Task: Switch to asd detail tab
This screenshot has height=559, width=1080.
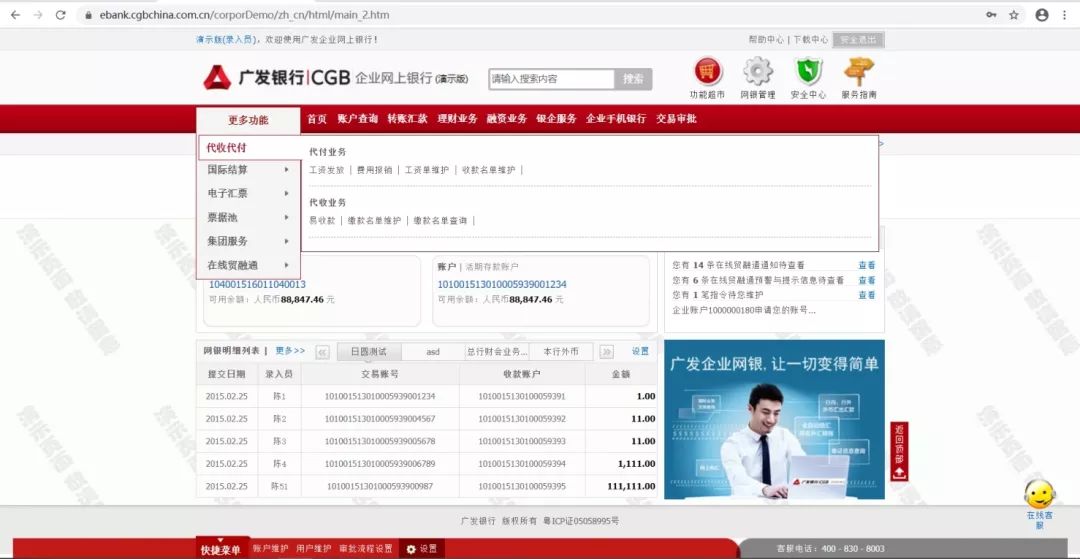Action: tap(433, 352)
